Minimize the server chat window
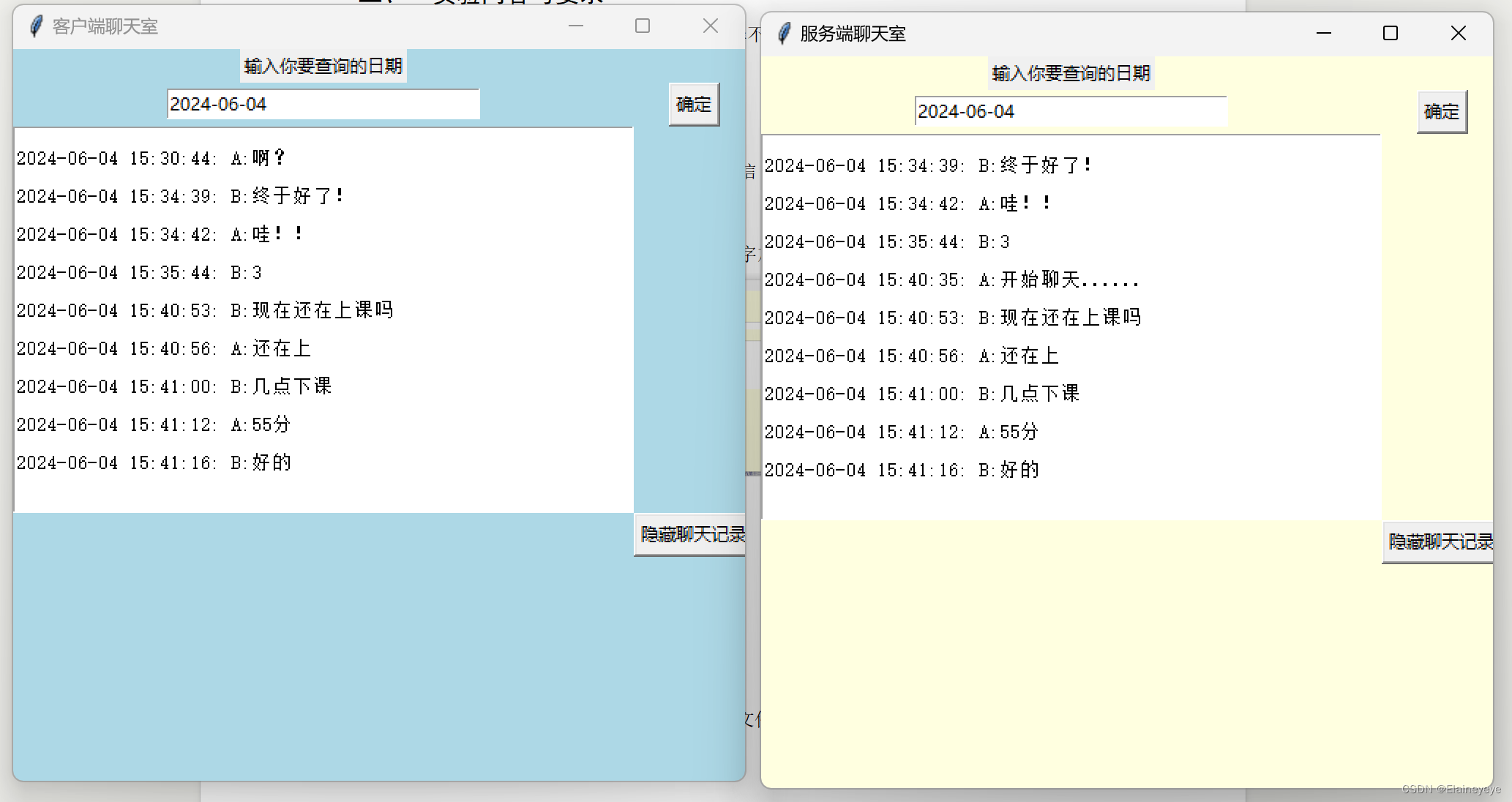This screenshot has width=1512, height=802. pos(1323,34)
